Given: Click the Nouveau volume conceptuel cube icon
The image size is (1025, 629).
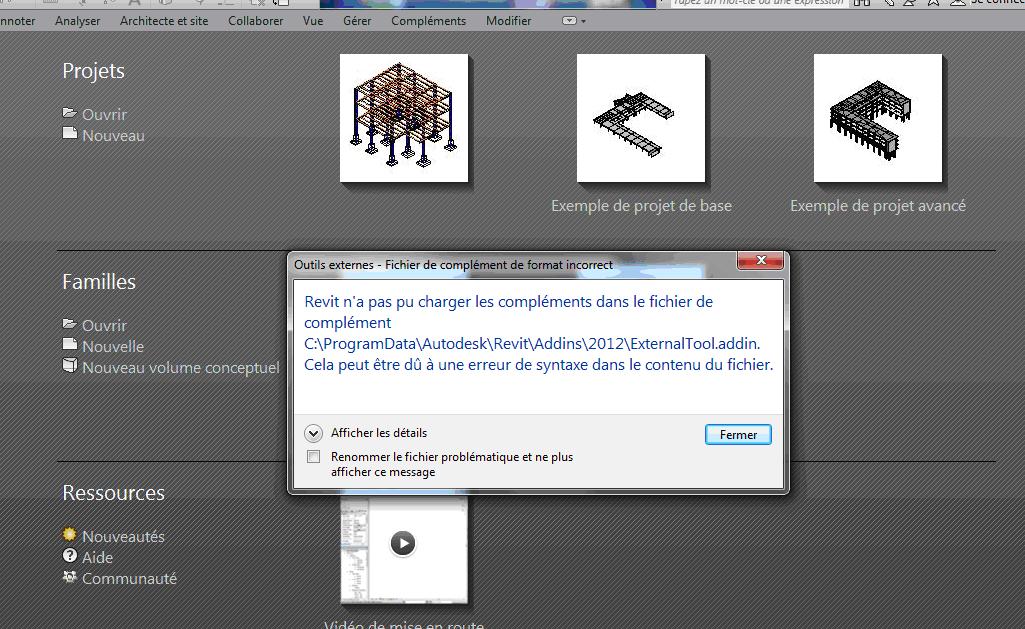Looking at the screenshot, I should (x=70, y=366).
